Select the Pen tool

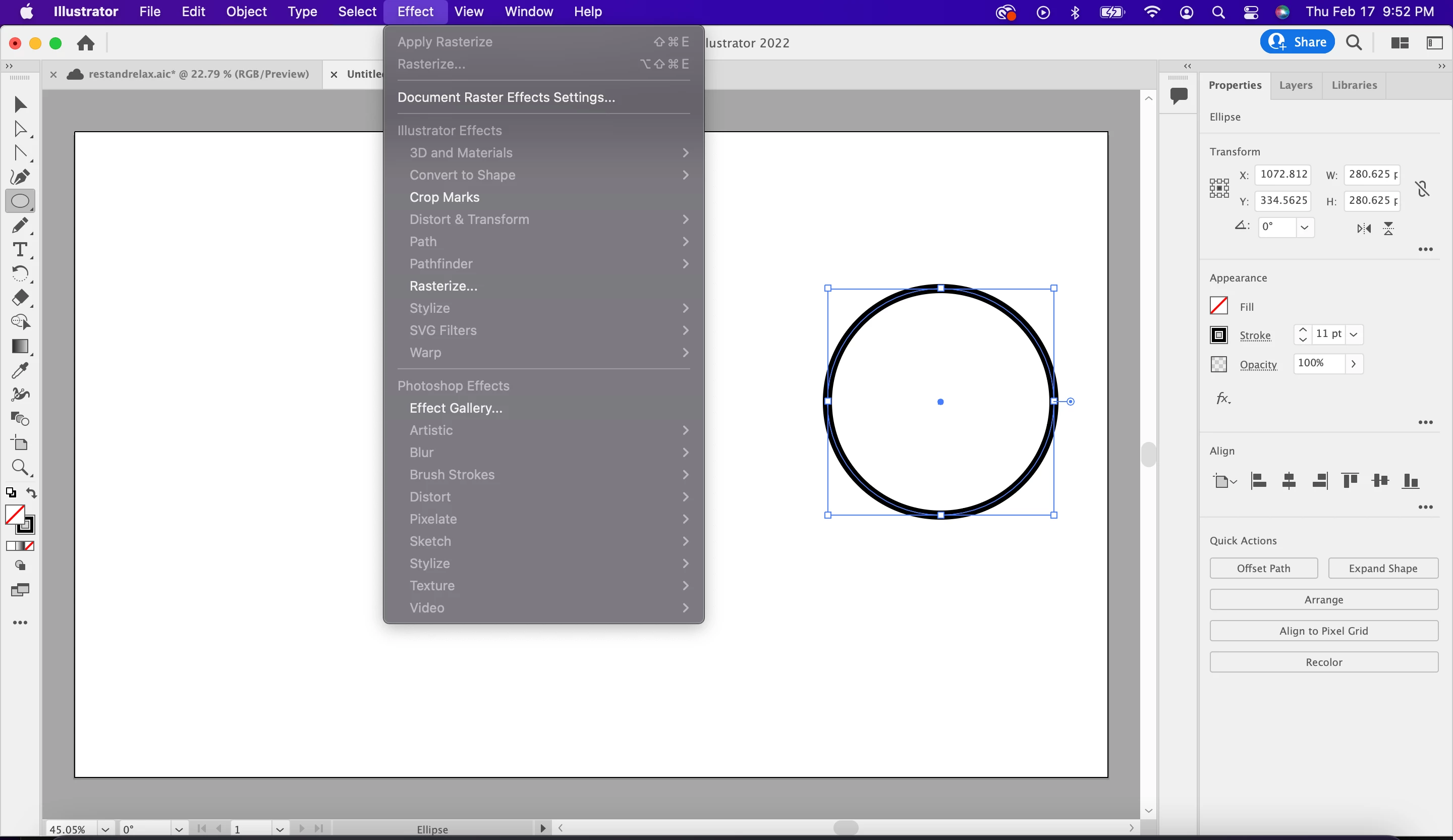20,177
